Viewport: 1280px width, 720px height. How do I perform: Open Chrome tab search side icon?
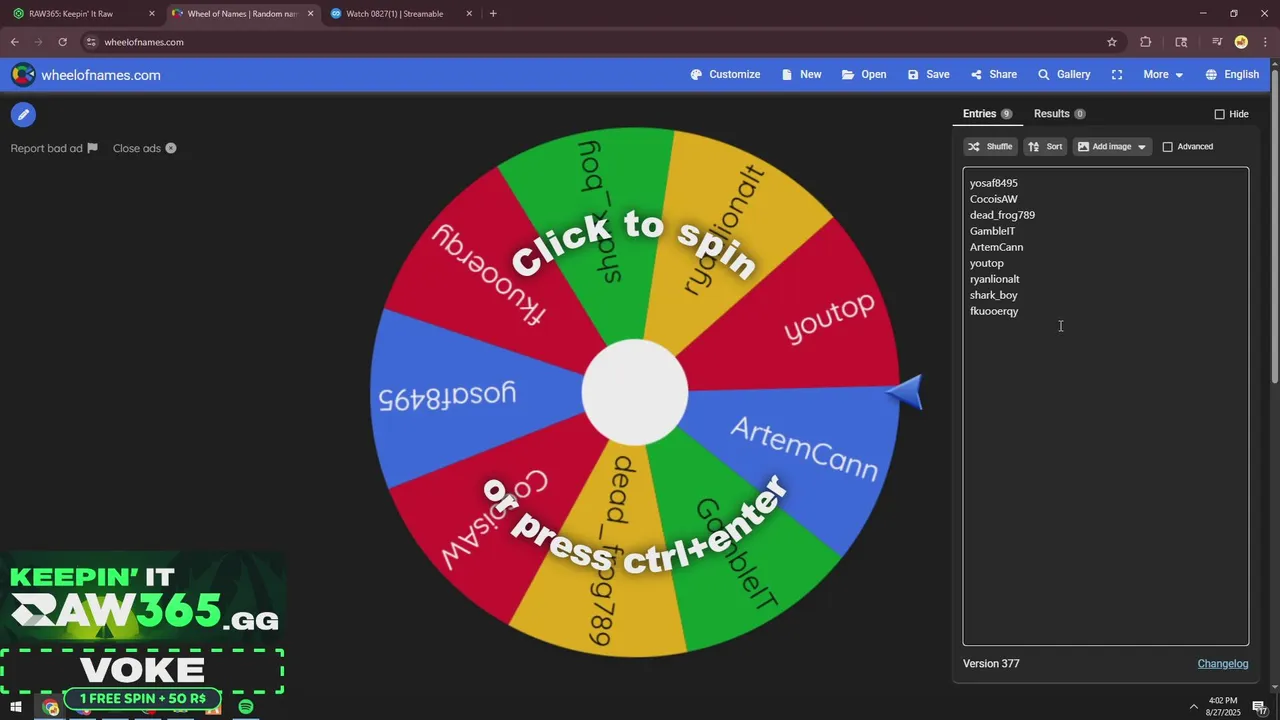[1181, 42]
